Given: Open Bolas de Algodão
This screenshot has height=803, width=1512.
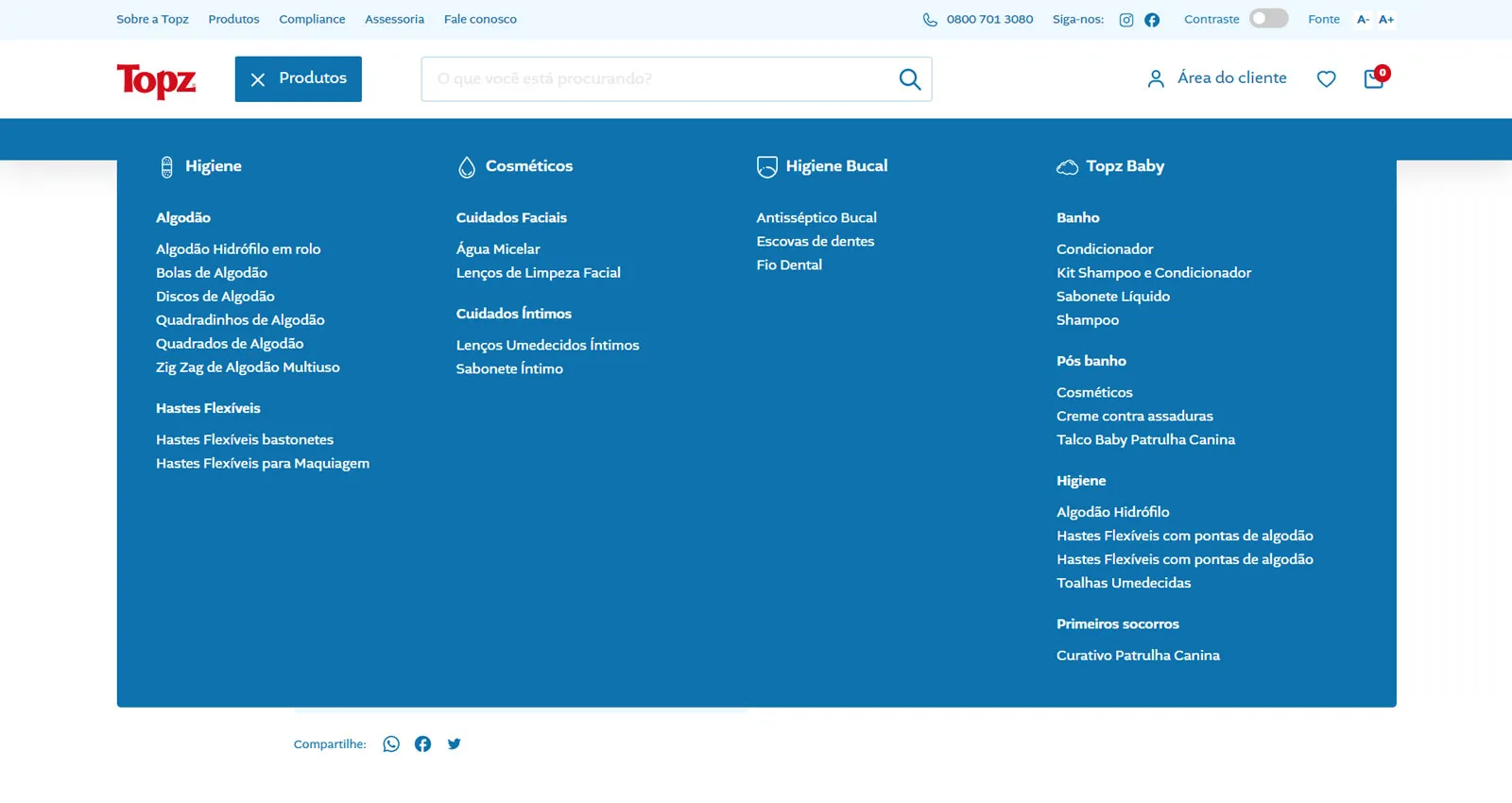Looking at the screenshot, I should (x=212, y=273).
